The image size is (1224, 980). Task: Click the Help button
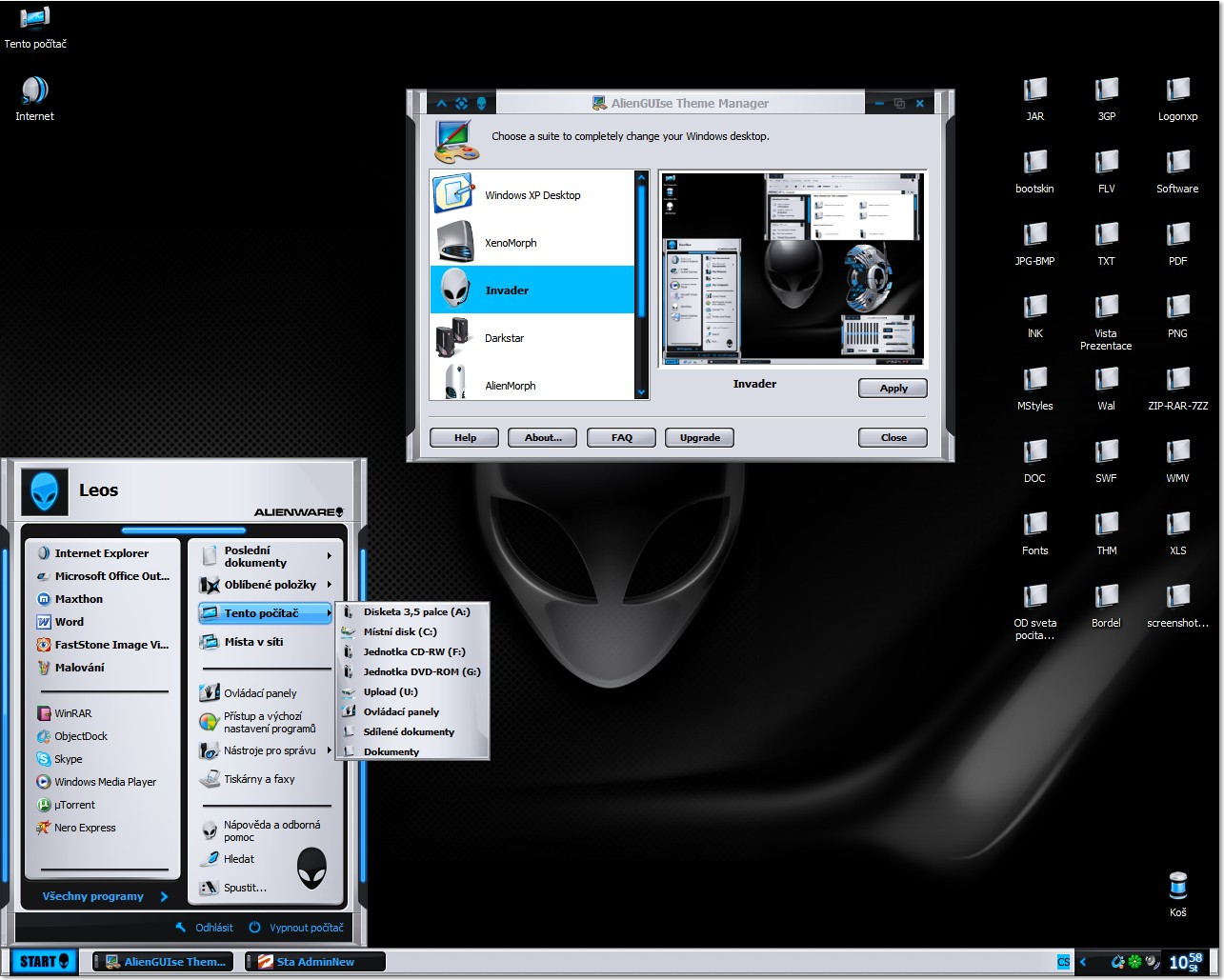pos(465,437)
